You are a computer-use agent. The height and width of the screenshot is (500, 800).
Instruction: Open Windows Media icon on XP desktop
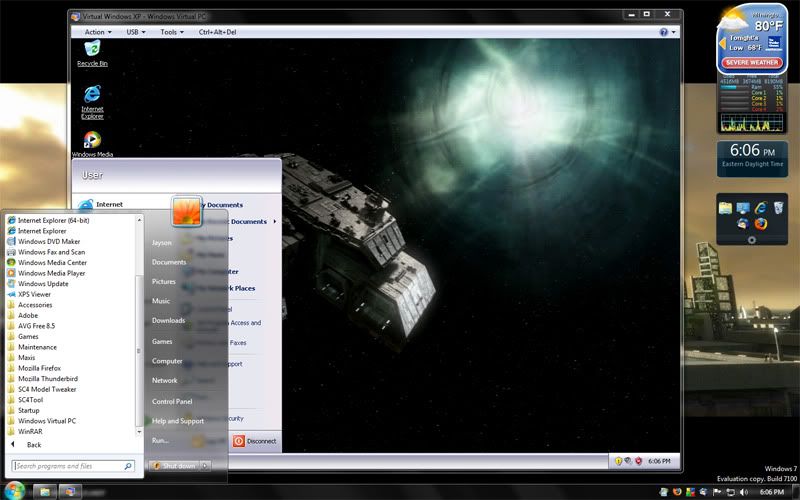tap(92, 143)
